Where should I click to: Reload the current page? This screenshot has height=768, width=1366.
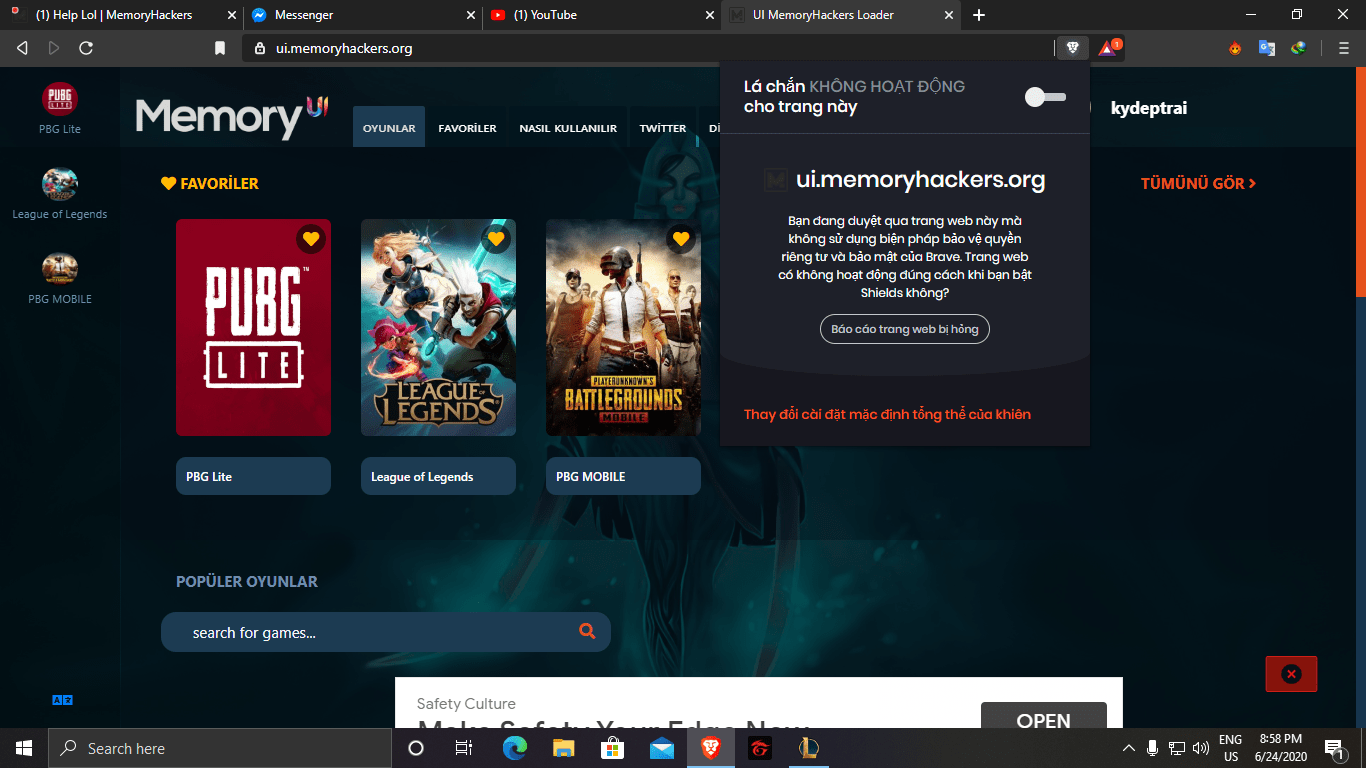pyautogui.click(x=86, y=48)
